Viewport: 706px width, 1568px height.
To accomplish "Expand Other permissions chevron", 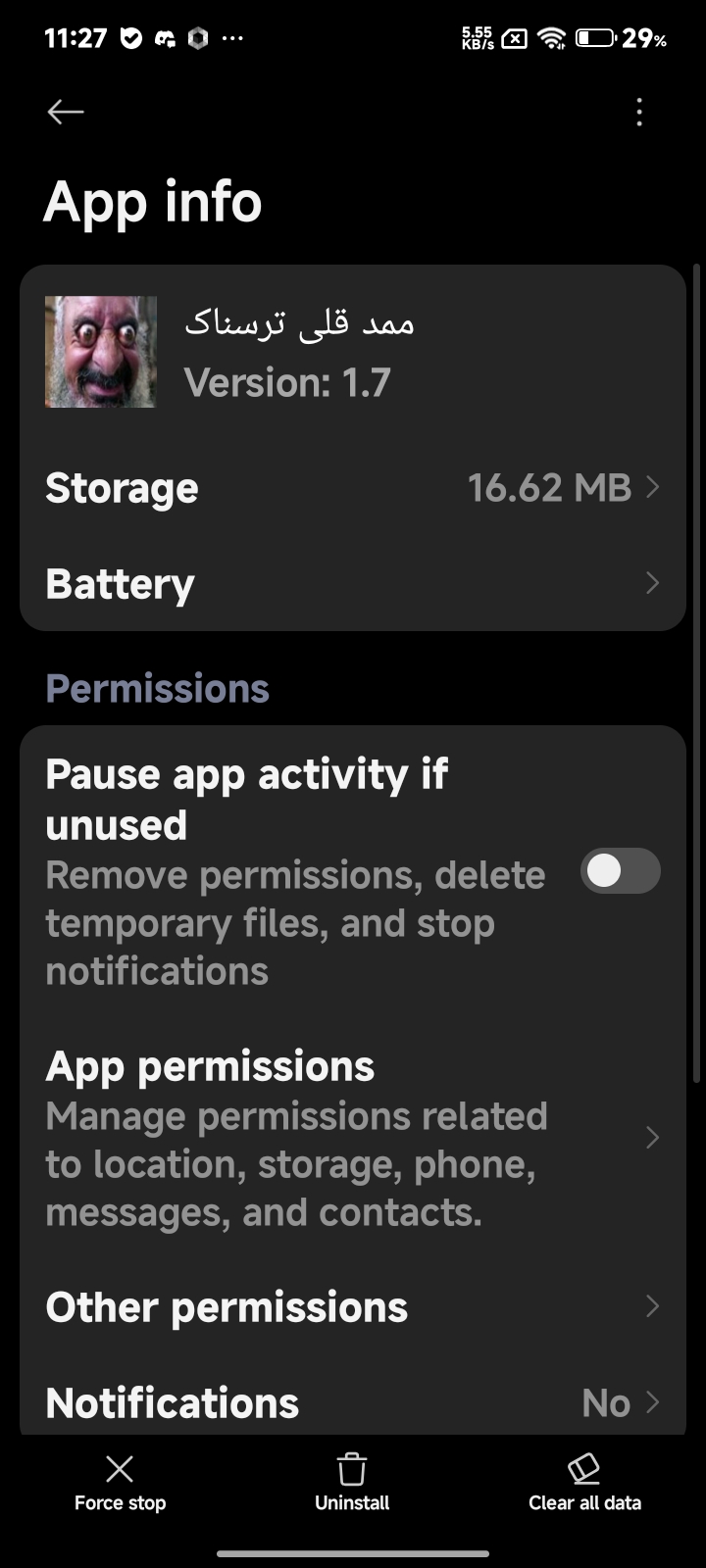I will click(x=653, y=1306).
